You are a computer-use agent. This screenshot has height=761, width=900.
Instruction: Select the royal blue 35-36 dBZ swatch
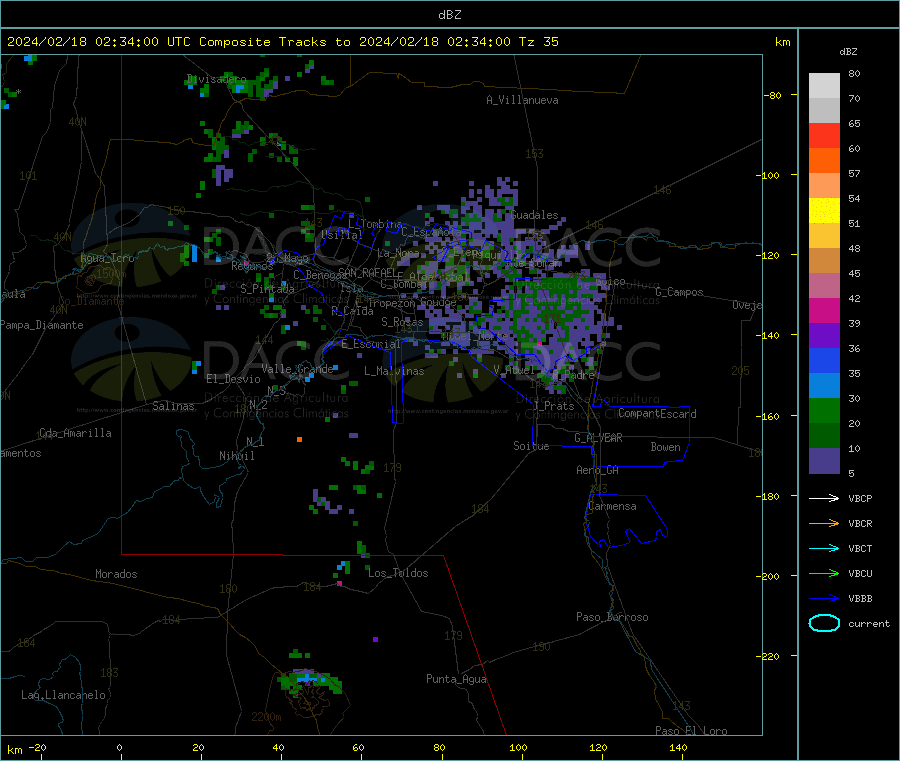pos(824,360)
